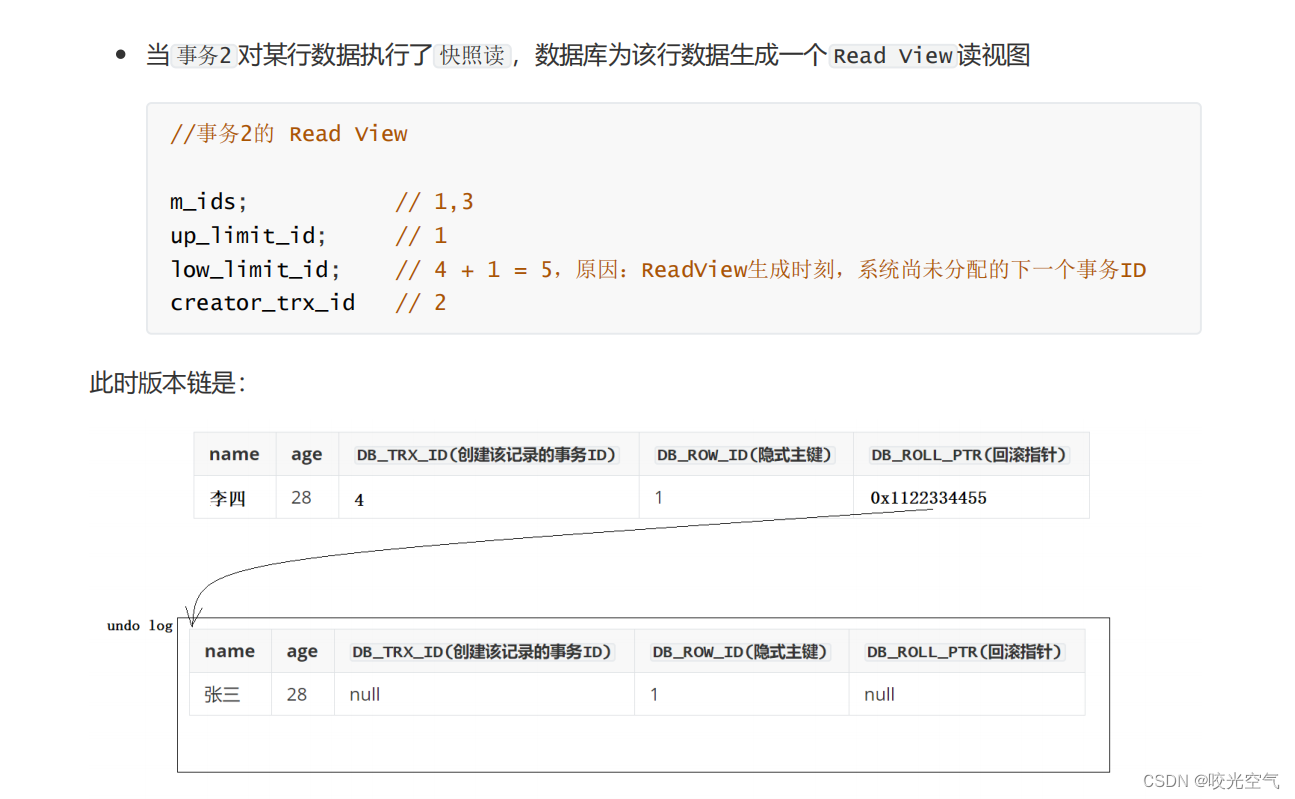Click the '// 1,3' comment
This screenshot has height=799, width=1295.
tap(434, 202)
